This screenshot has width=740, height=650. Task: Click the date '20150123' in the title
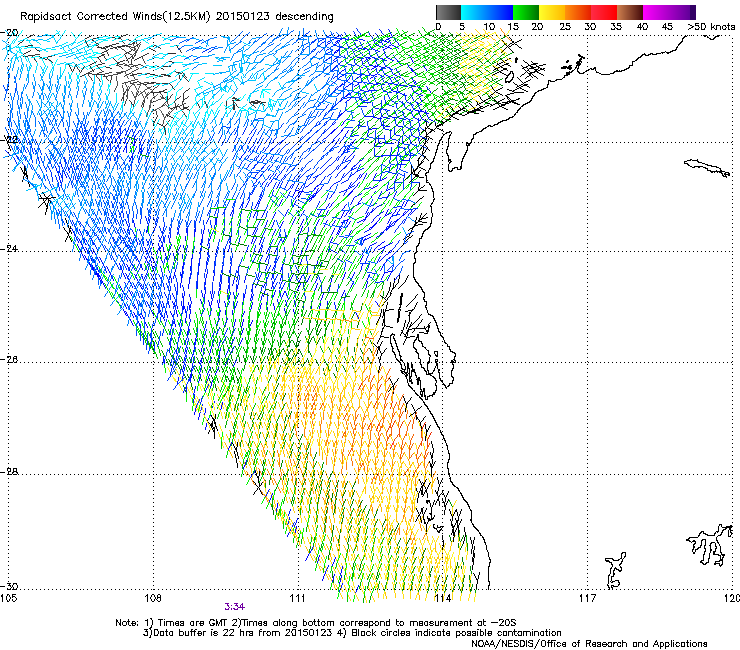tap(243, 17)
